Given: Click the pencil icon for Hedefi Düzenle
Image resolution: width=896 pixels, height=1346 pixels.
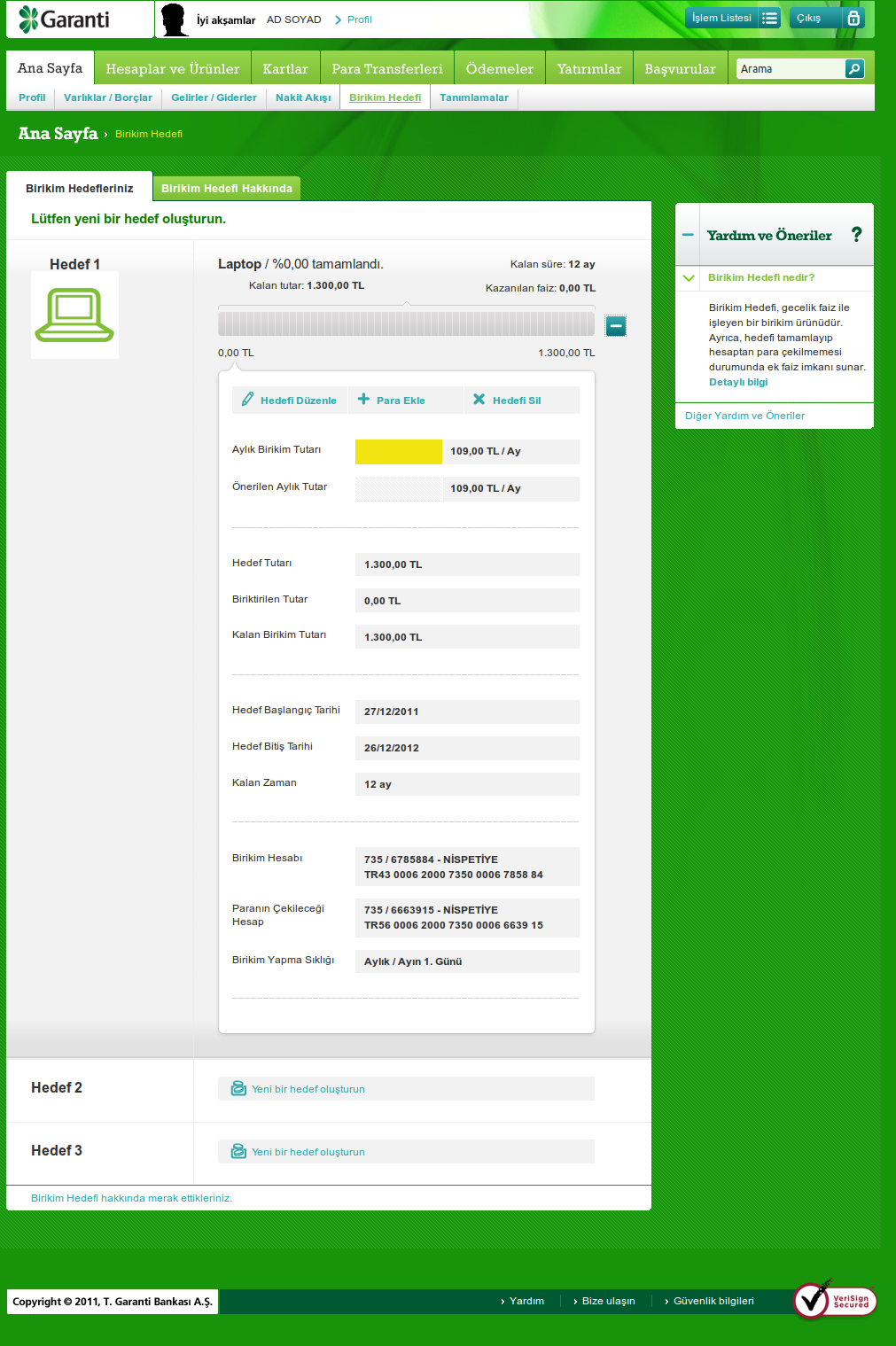Looking at the screenshot, I should pos(247,400).
